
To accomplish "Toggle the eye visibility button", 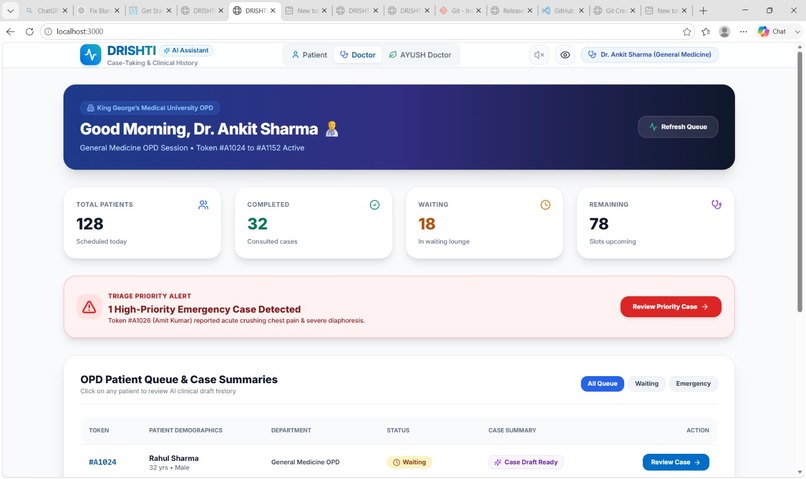I will (x=565, y=55).
